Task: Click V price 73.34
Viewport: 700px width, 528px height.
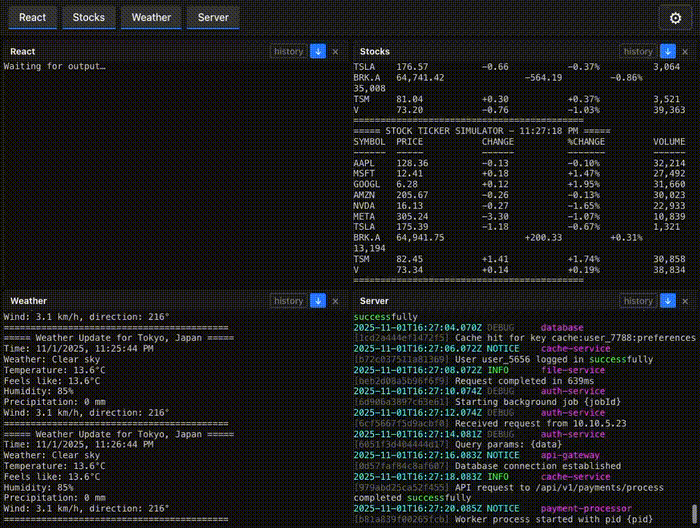Action: point(409,270)
